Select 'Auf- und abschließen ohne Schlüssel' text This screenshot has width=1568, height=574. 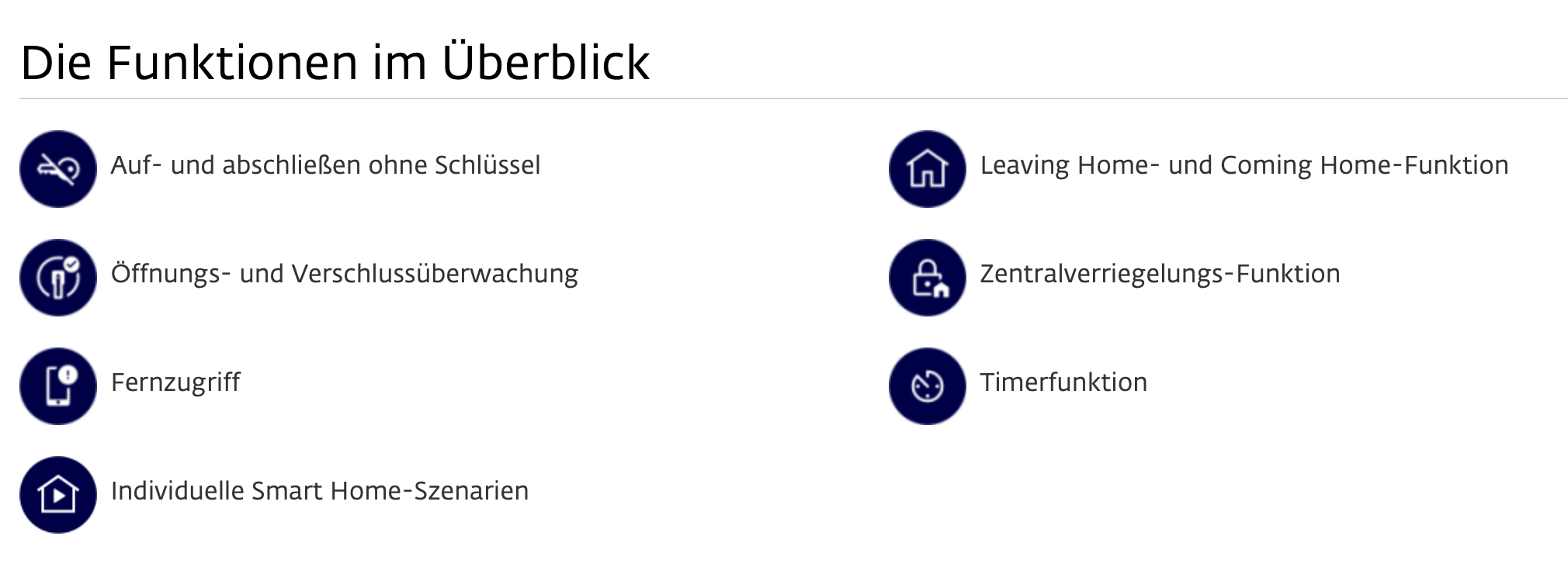(x=325, y=165)
